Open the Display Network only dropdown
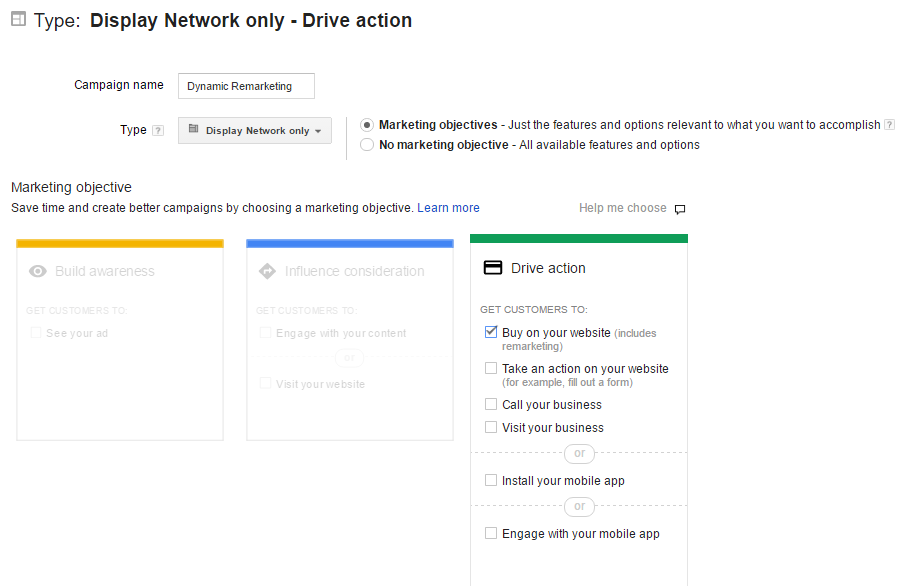 click(254, 130)
